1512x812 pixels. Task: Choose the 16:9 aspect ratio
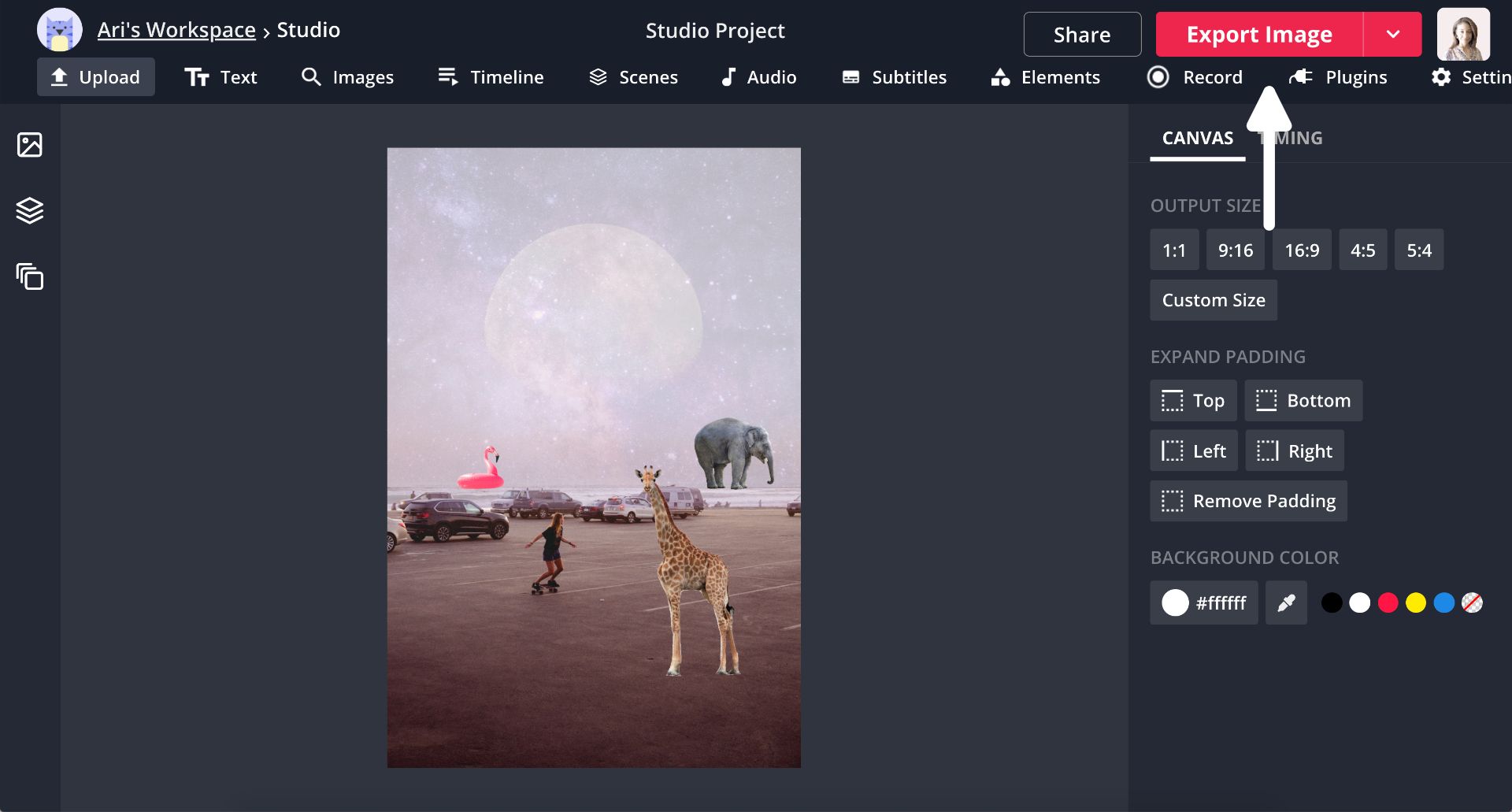tap(1301, 250)
